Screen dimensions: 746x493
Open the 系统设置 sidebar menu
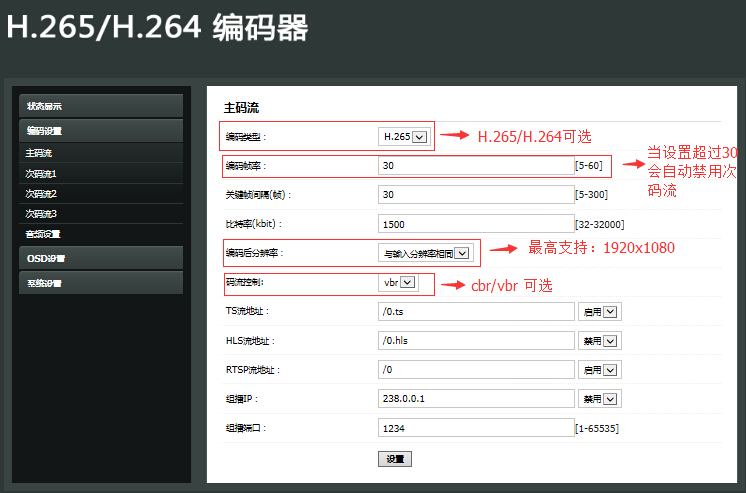101,283
